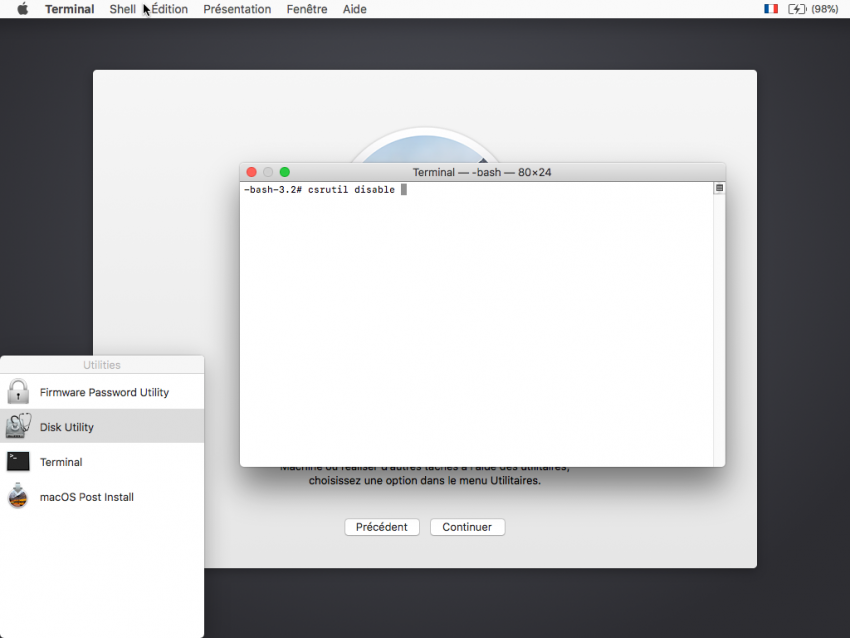Click the Utilities panel header
Viewport: 850px width, 638px height.
point(102,365)
